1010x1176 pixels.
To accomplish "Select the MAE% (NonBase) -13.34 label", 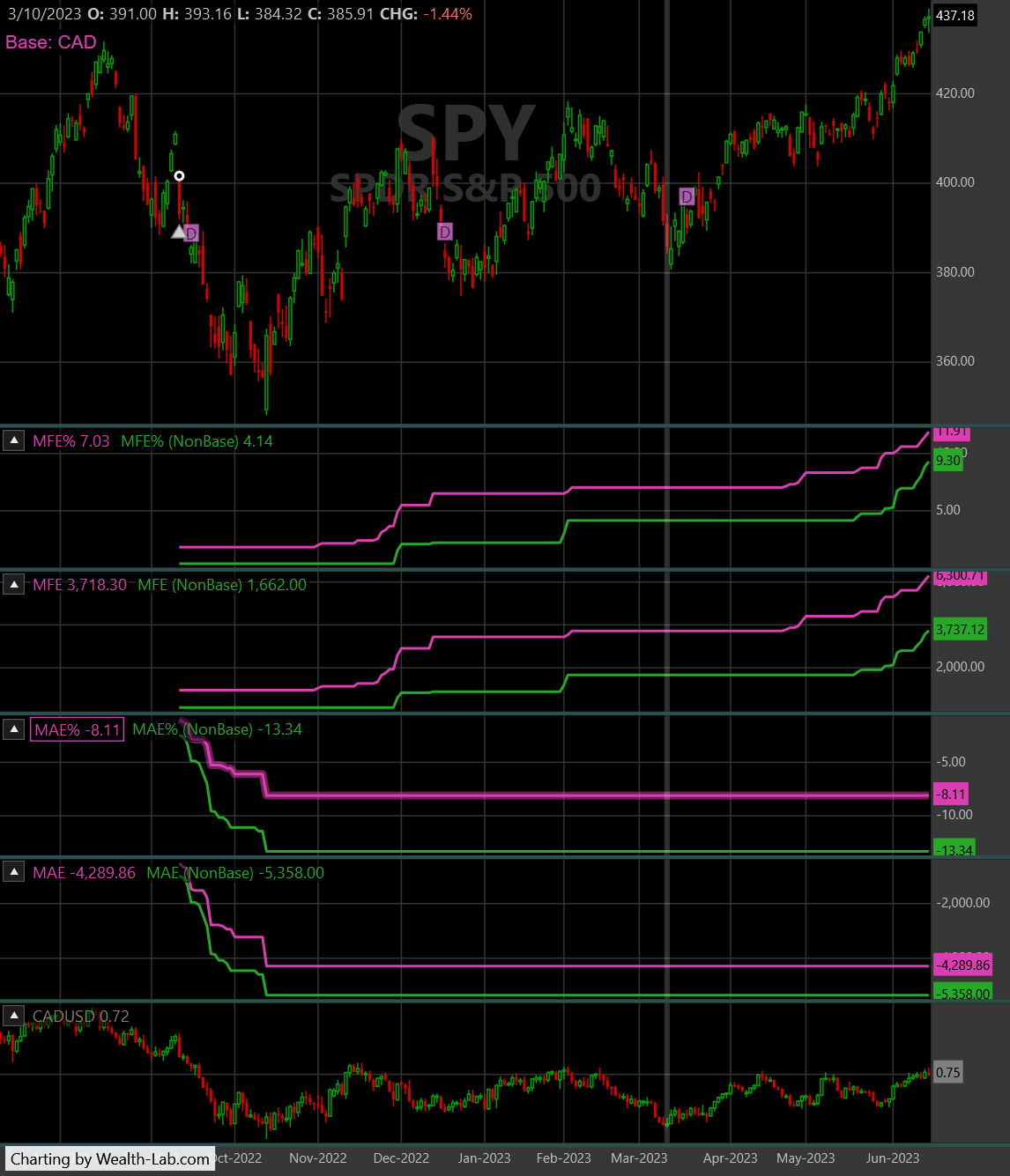I will 218,729.
